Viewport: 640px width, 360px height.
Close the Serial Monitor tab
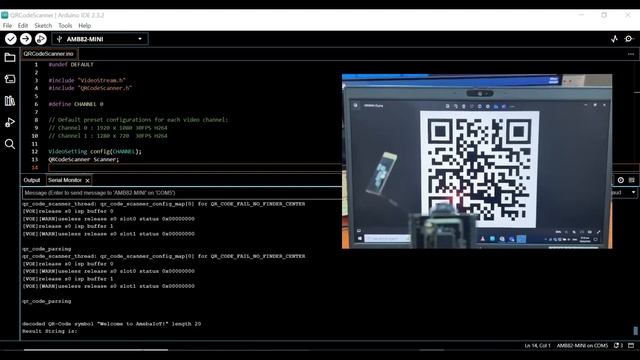click(x=87, y=180)
